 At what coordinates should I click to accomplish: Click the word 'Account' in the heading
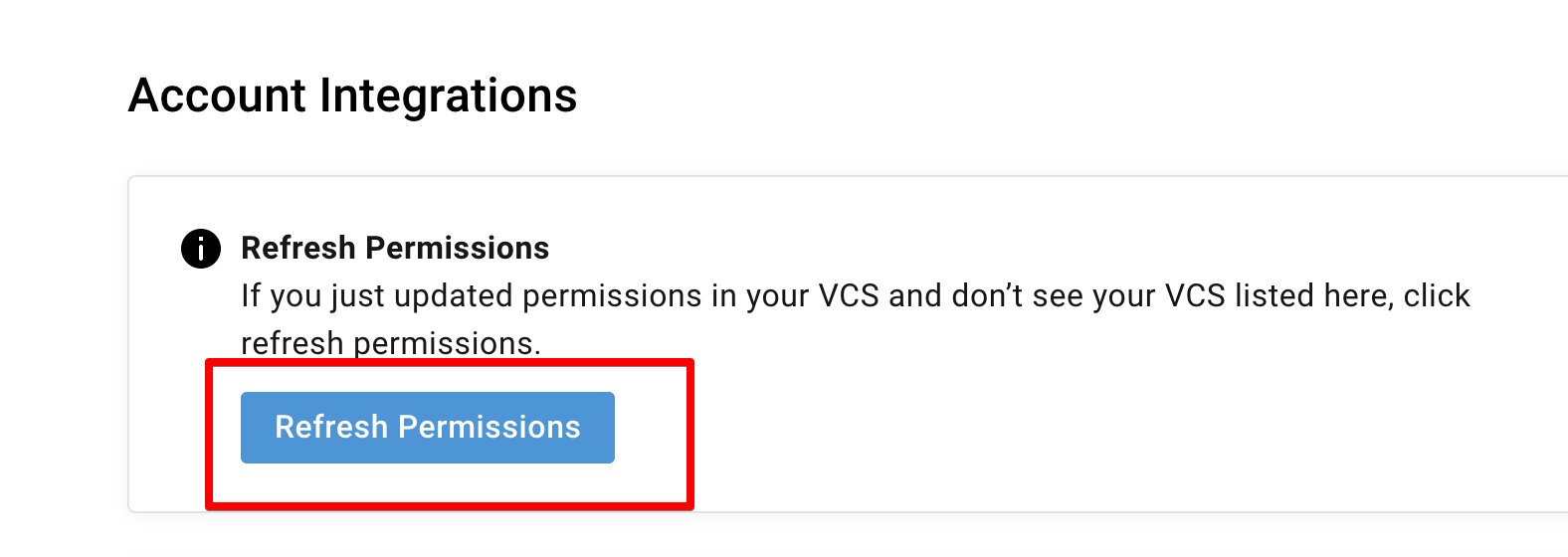(217, 96)
